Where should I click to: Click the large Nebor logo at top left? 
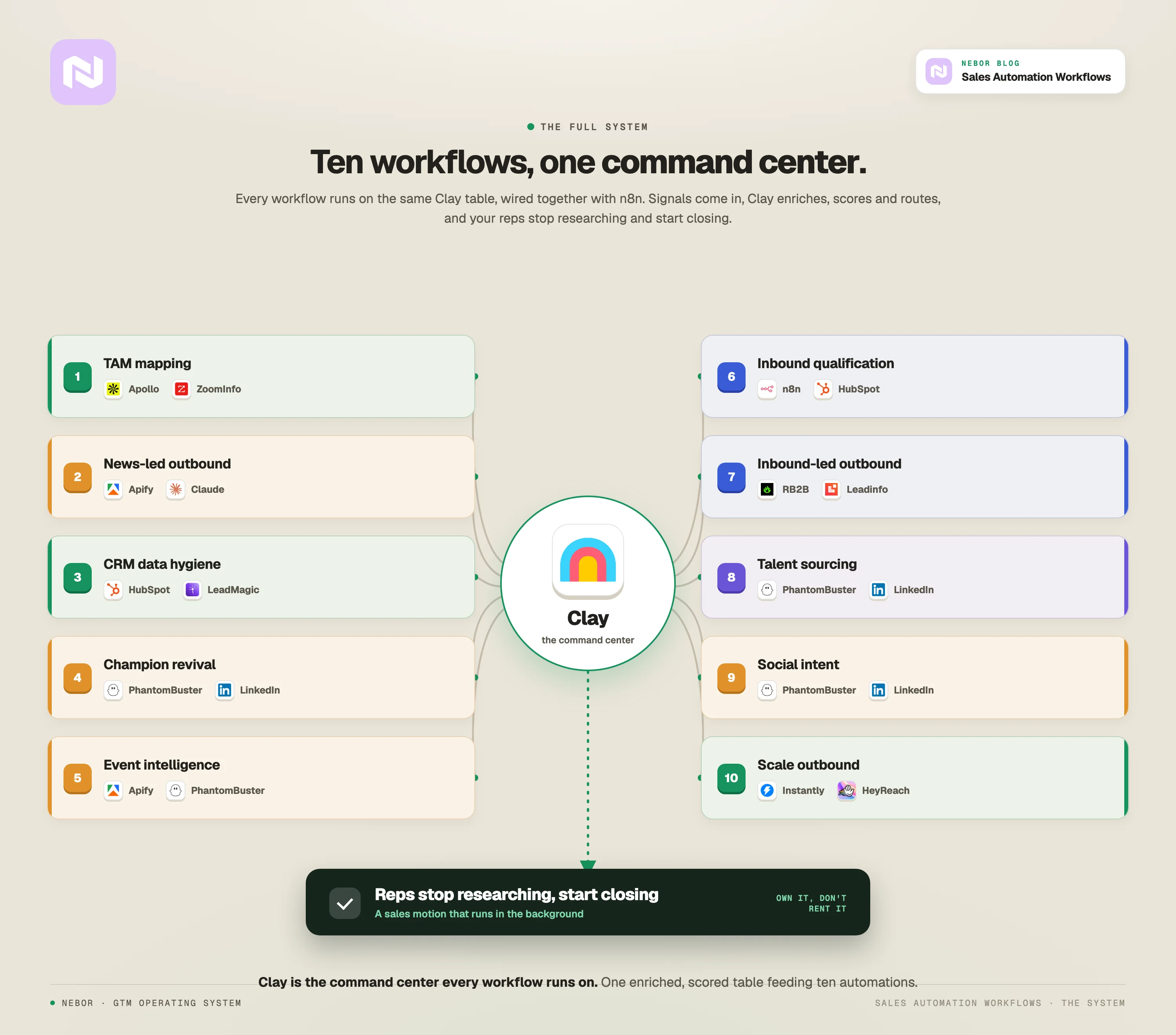point(83,72)
